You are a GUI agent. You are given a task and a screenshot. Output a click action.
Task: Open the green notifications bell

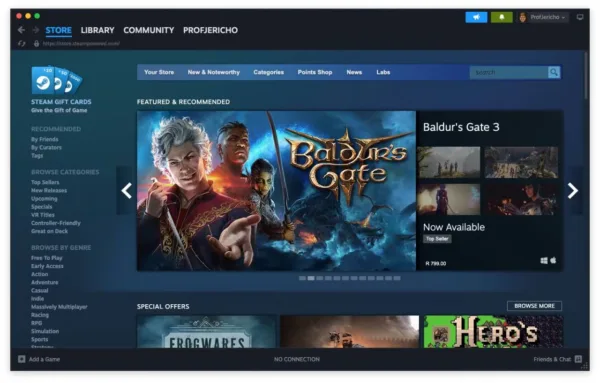[x=501, y=17]
